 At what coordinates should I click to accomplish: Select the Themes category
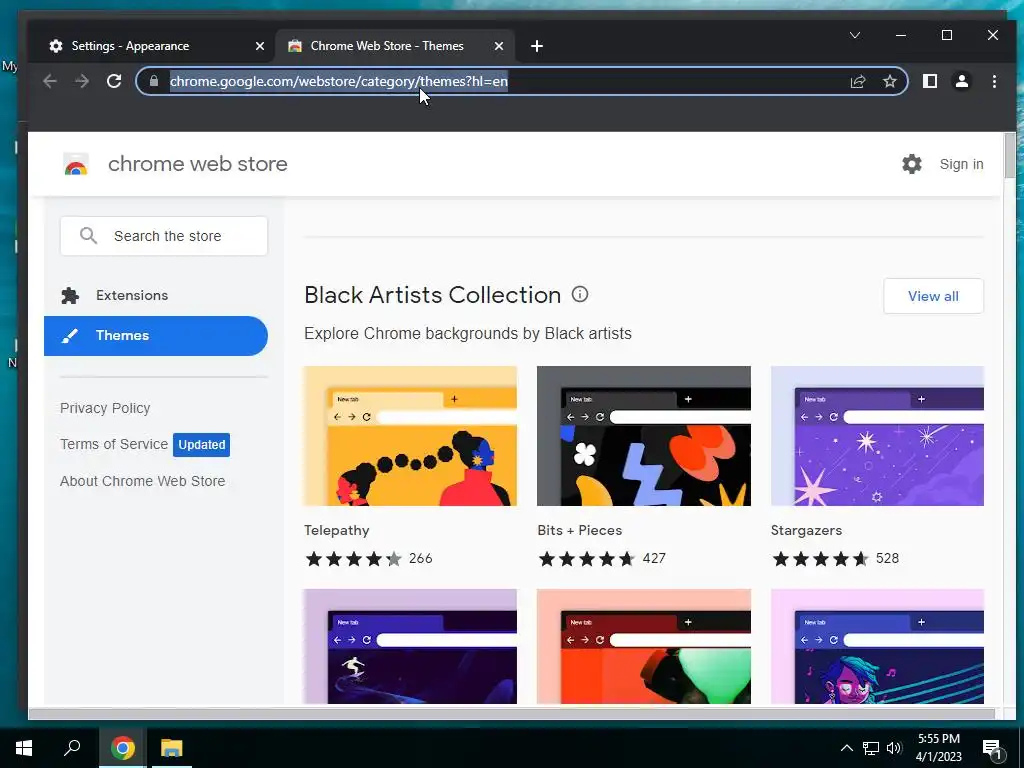tap(156, 336)
